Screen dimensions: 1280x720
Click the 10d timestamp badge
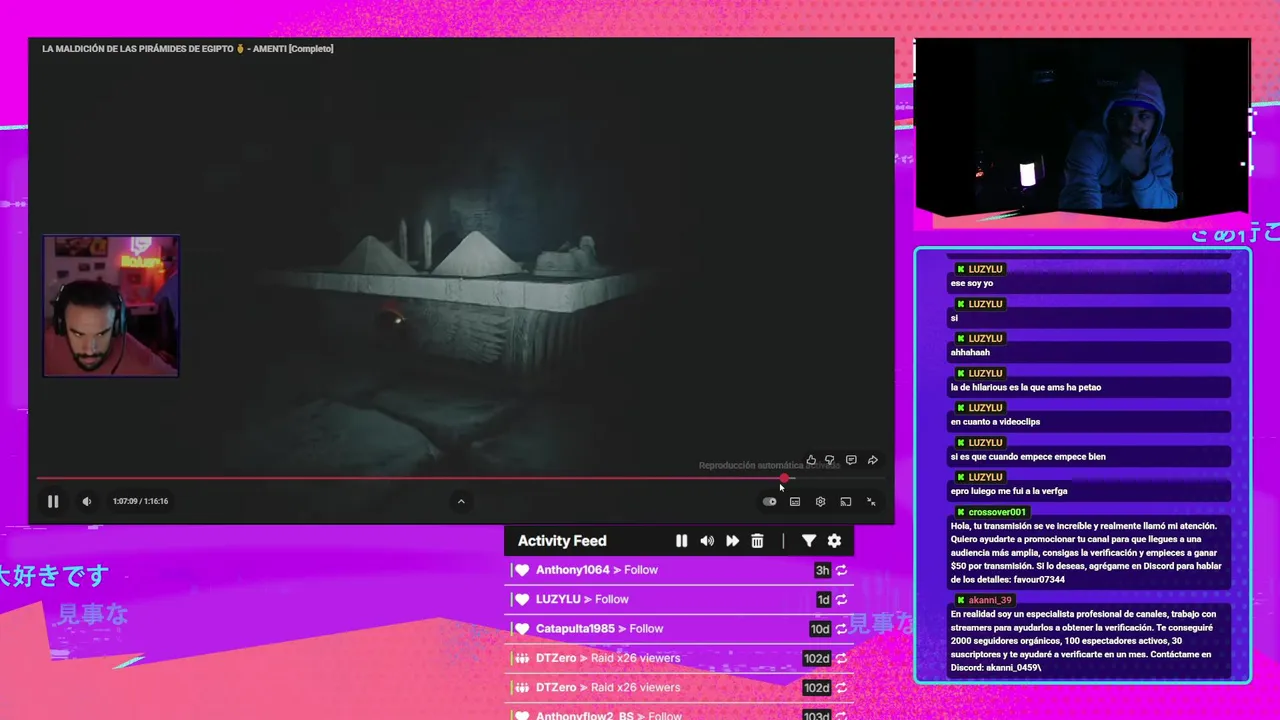[820, 629]
